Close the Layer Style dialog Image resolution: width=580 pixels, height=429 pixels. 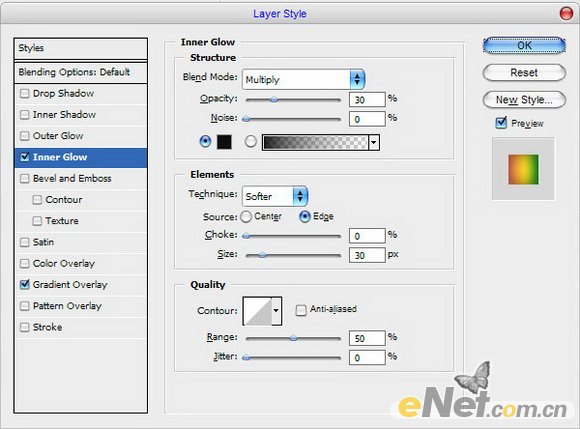click(x=566, y=14)
